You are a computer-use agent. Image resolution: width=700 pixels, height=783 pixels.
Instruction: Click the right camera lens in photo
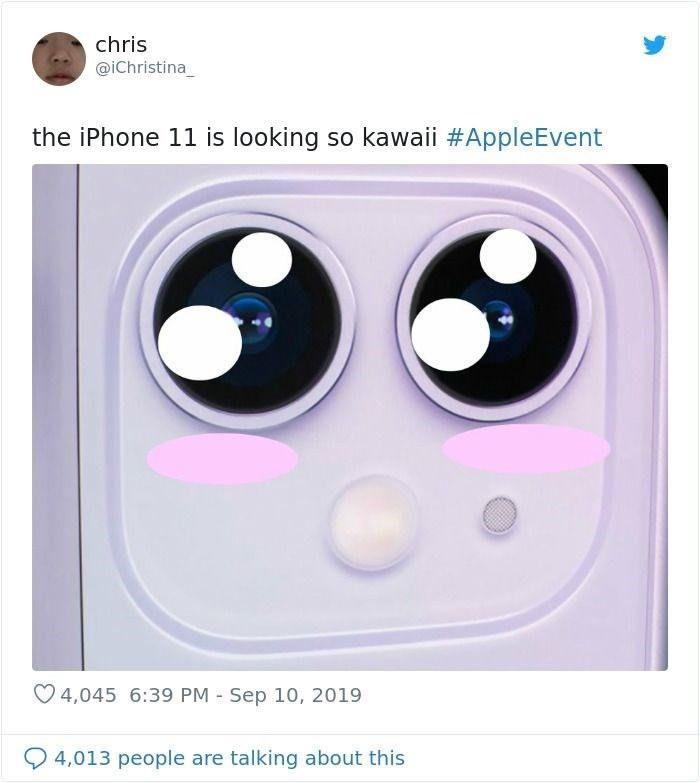click(494, 318)
